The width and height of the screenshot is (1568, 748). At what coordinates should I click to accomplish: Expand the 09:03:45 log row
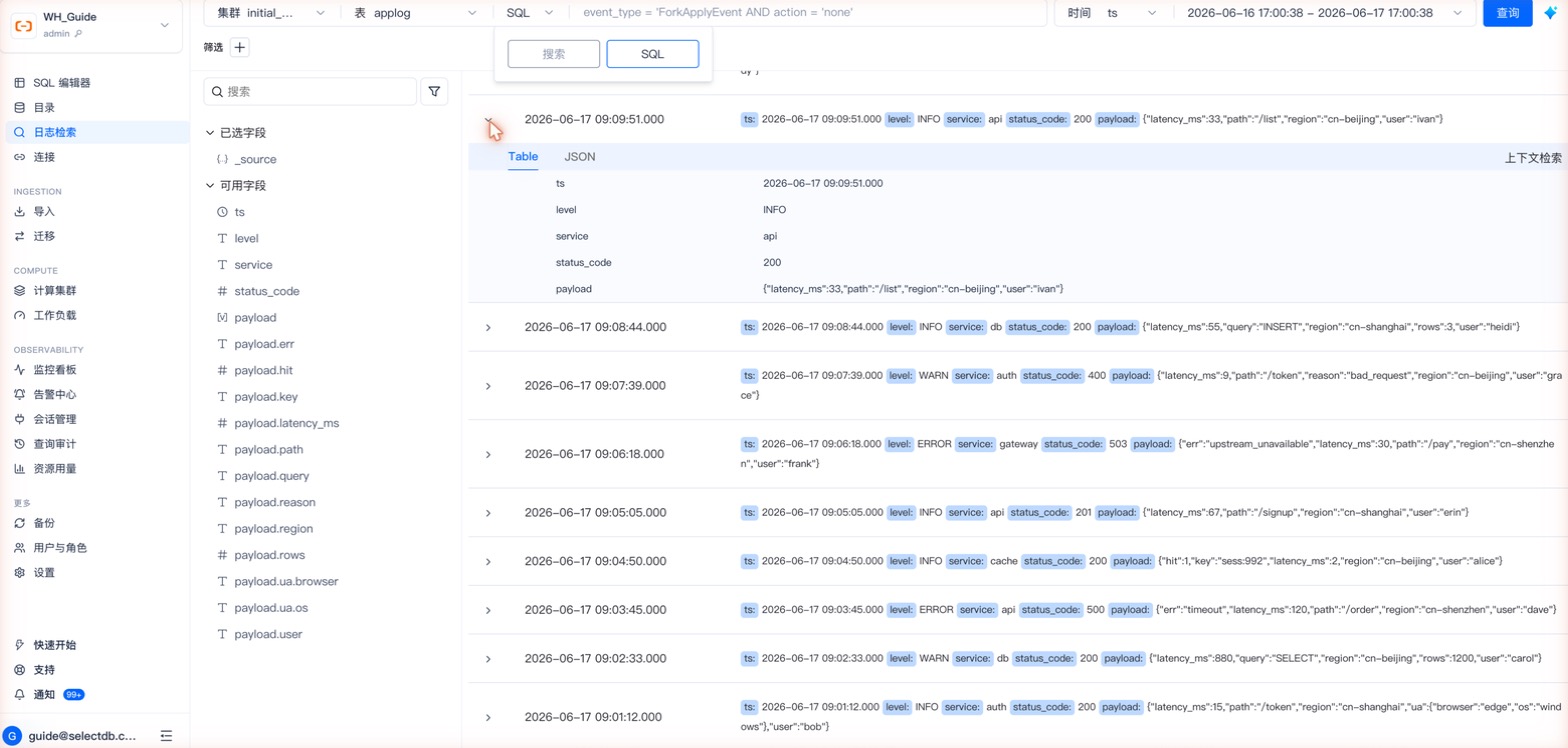[488, 610]
